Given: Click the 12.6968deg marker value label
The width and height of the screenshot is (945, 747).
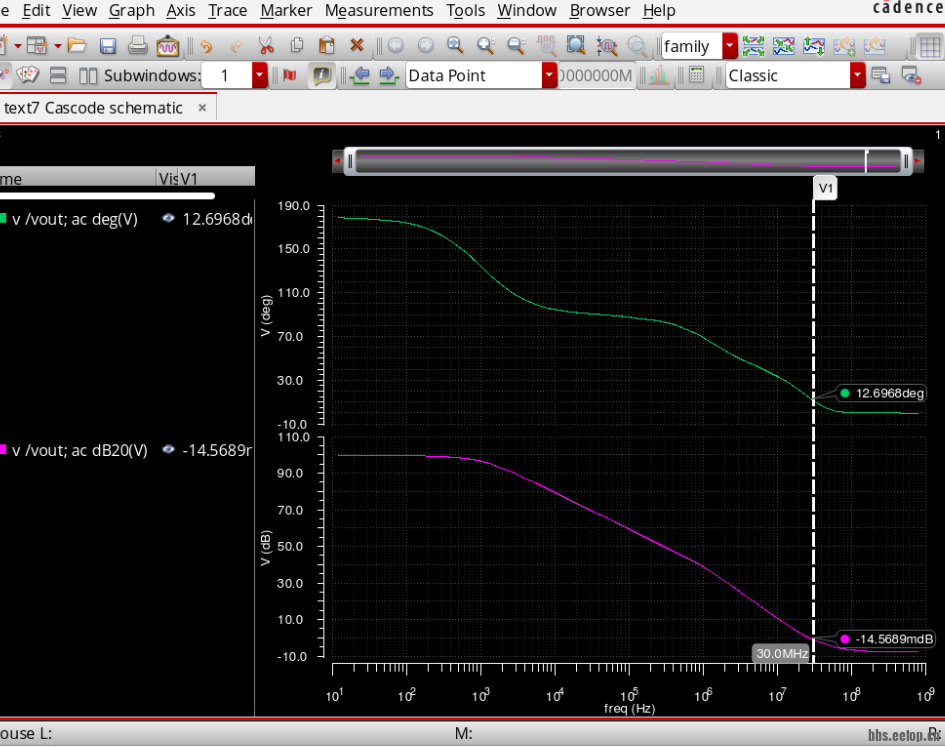Looking at the screenshot, I should (x=881, y=394).
